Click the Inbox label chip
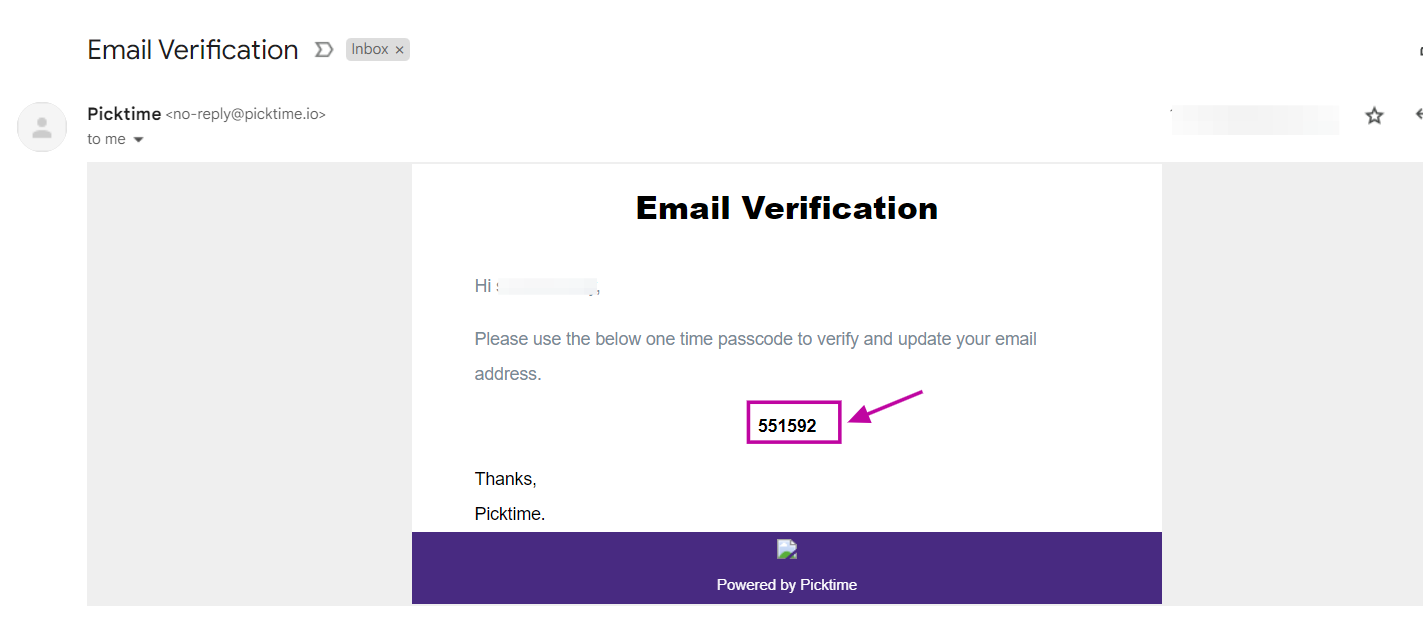The width and height of the screenshot is (1423, 621). click(369, 49)
